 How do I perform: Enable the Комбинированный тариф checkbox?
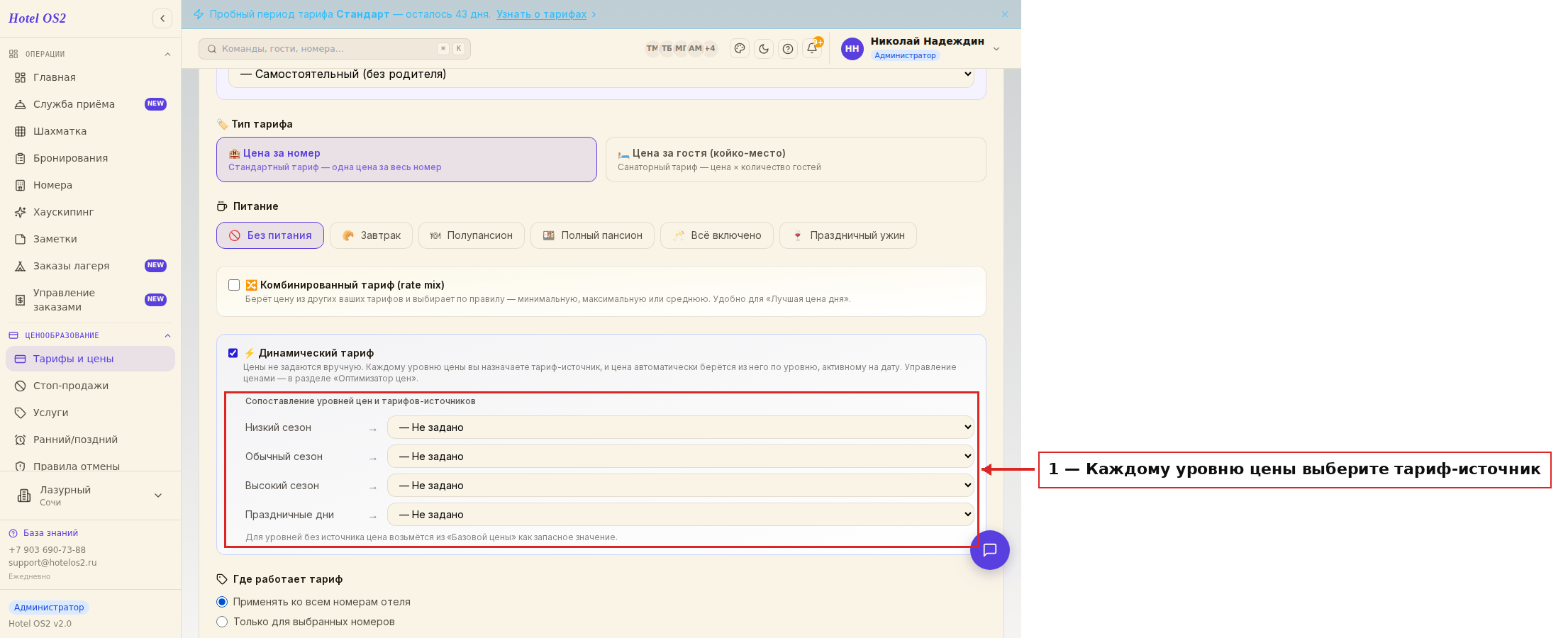point(234,285)
